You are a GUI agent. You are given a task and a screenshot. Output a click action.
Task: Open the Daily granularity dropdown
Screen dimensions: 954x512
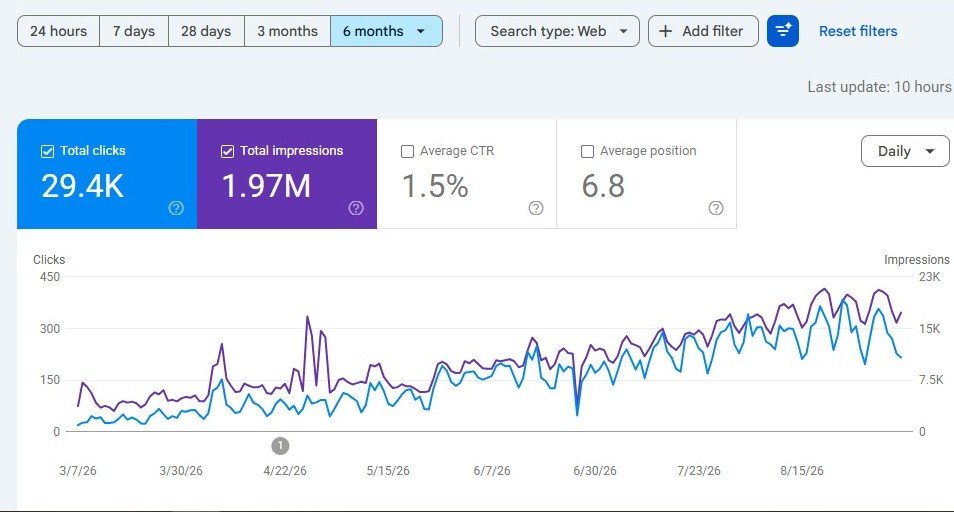pos(905,151)
